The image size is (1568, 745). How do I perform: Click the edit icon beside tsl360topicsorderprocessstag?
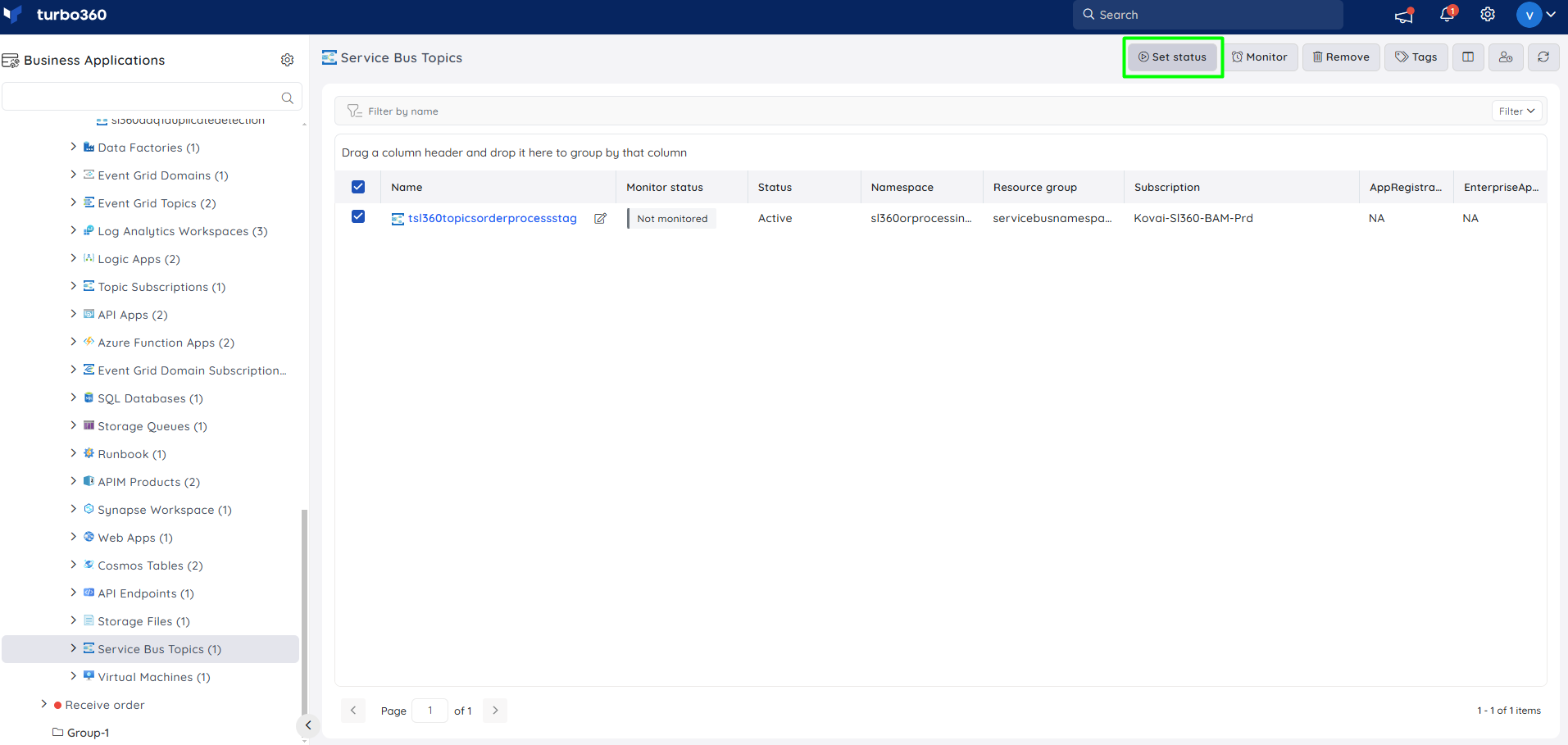pyautogui.click(x=600, y=219)
